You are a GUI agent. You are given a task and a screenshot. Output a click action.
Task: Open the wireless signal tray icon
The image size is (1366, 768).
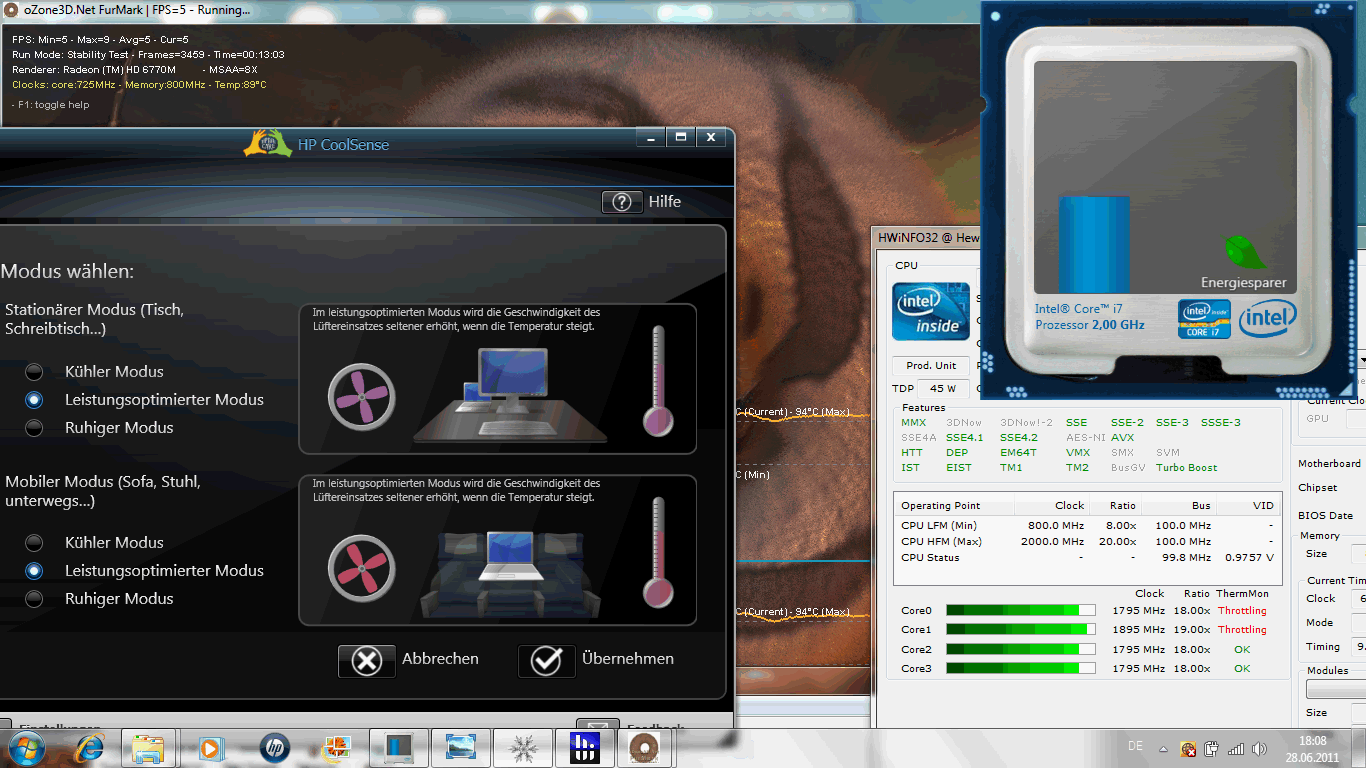pos(1236,749)
